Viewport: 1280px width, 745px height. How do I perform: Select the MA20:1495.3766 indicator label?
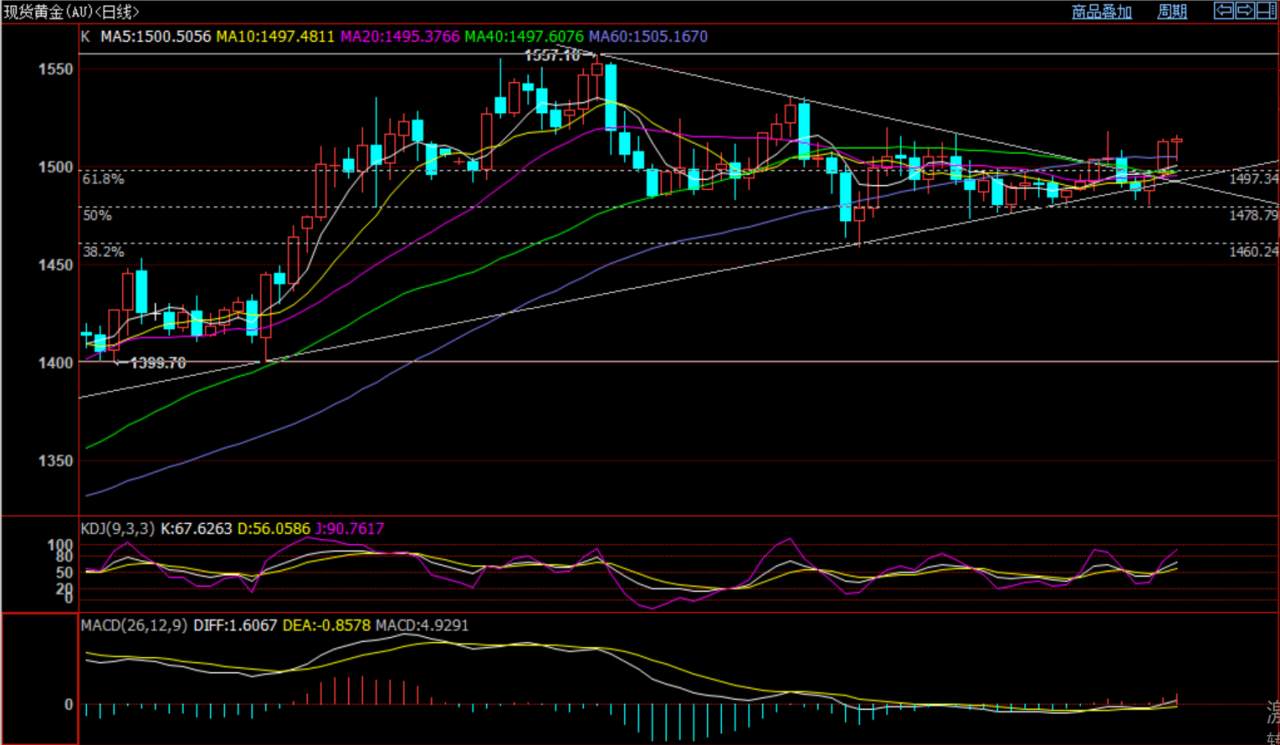(400, 36)
